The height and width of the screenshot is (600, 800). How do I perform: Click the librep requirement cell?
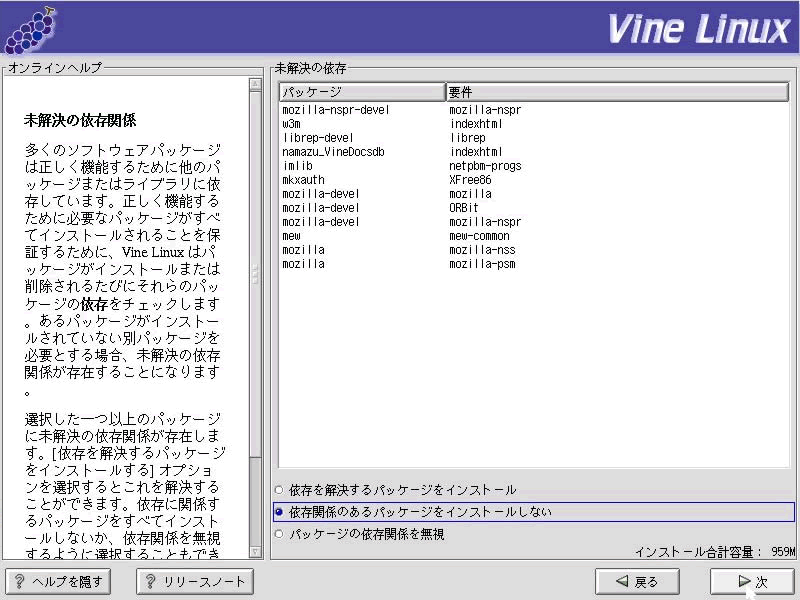pos(467,138)
